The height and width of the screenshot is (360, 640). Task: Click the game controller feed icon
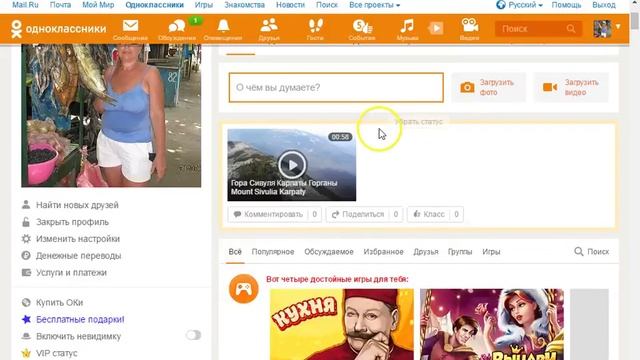coord(244,289)
